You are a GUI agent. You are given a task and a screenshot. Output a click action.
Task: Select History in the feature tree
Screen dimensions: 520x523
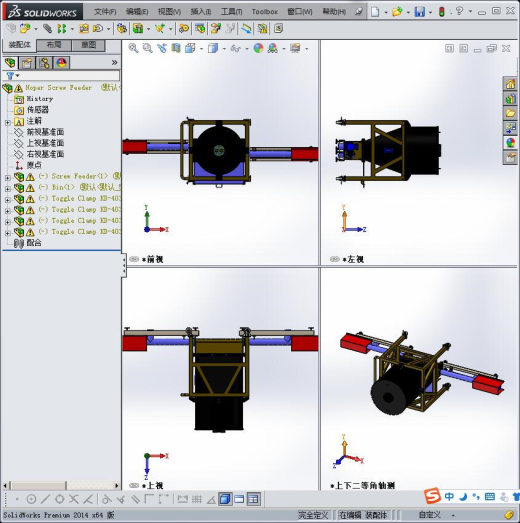click(x=40, y=99)
